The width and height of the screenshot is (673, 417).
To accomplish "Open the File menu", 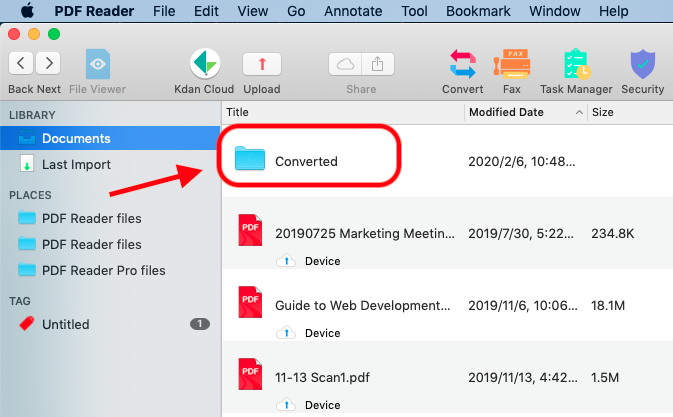I will 164,11.
